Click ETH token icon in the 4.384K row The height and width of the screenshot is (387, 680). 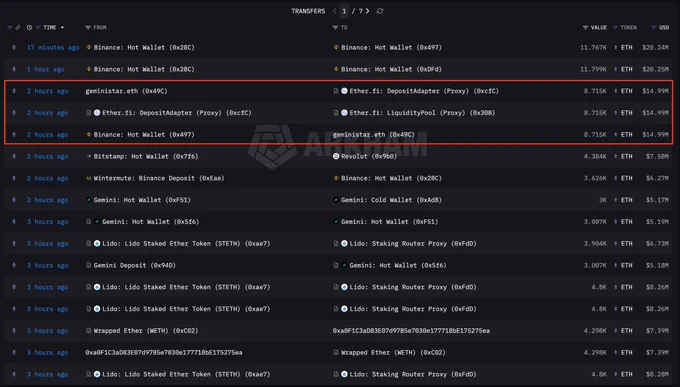point(616,156)
